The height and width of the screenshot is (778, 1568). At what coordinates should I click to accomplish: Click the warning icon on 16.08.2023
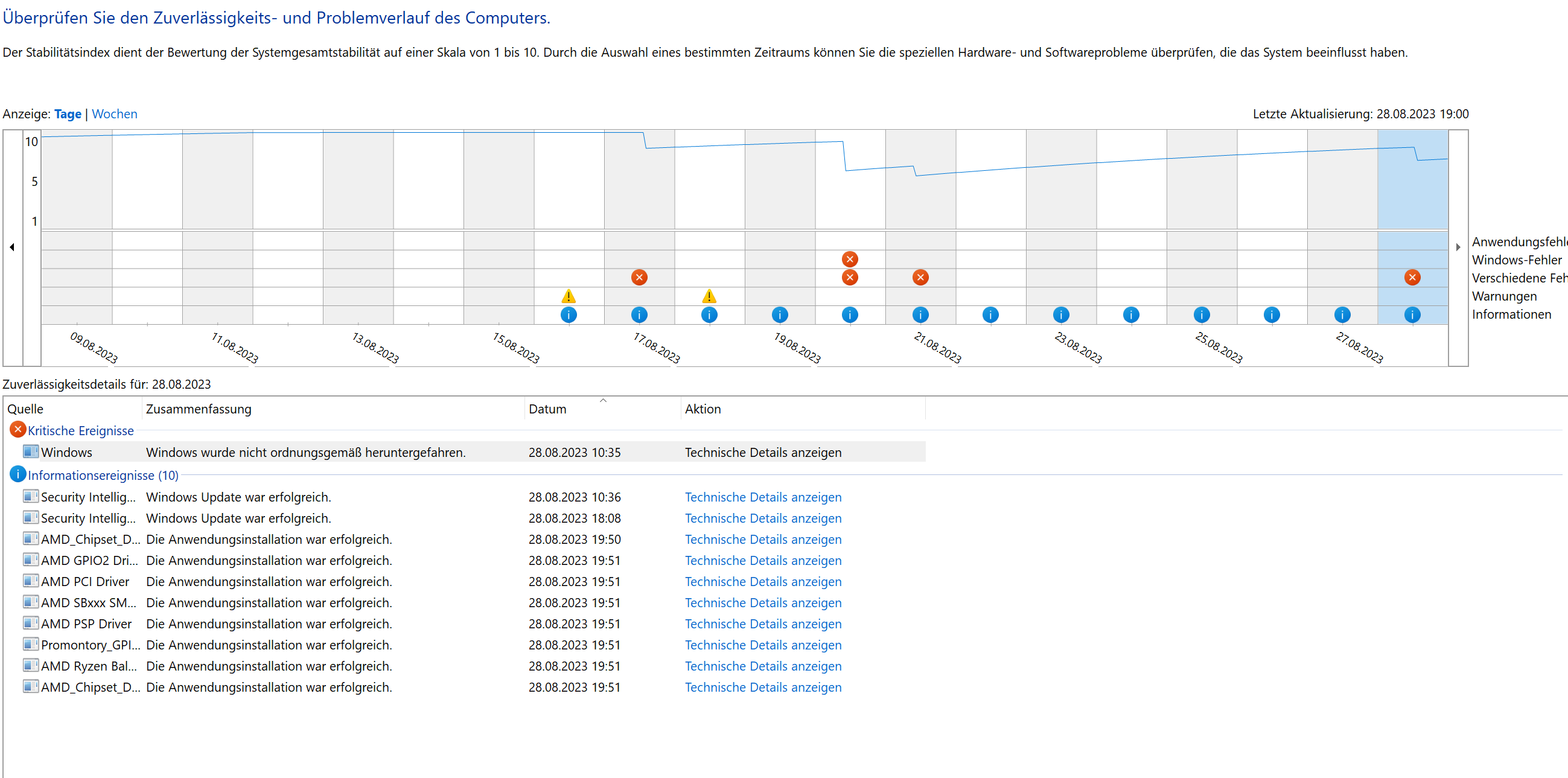568,296
